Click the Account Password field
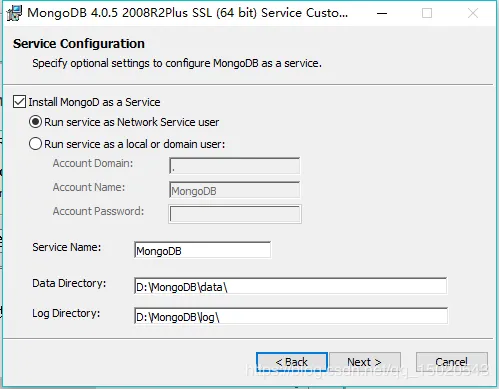 (x=235, y=214)
